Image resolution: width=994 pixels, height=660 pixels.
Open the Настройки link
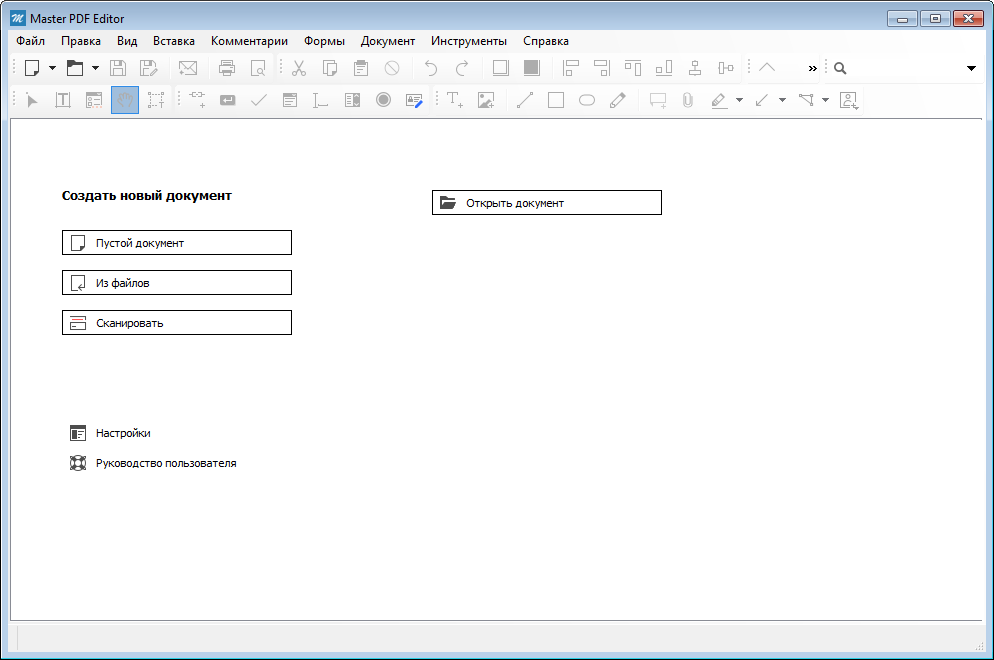click(110, 433)
